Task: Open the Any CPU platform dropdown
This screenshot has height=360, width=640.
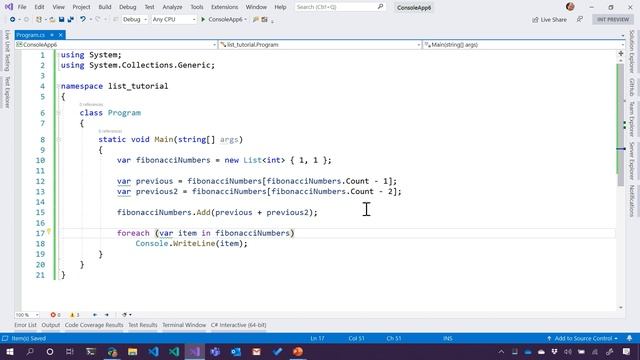Action: pos(174,20)
